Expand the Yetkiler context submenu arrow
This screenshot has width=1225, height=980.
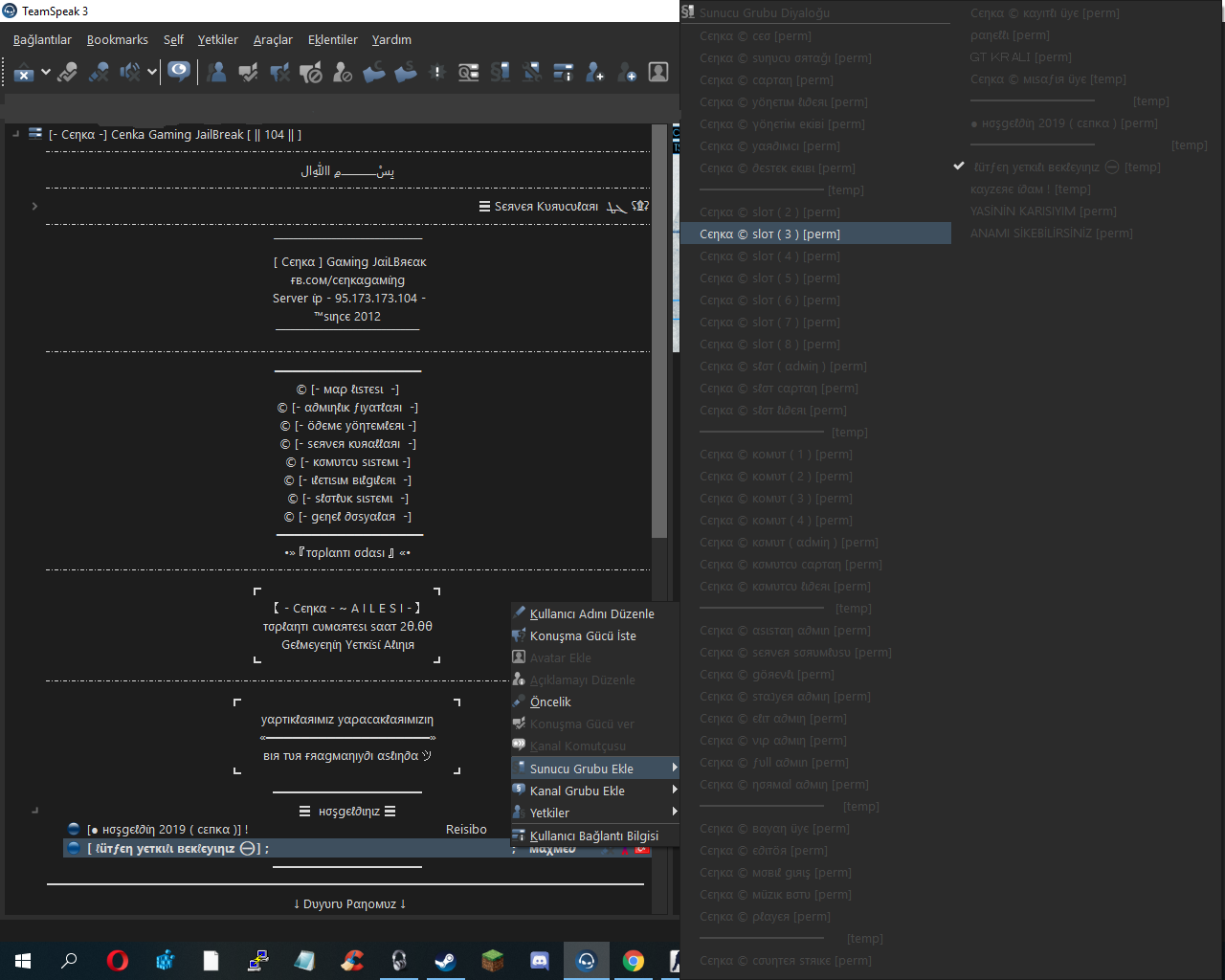[x=674, y=812]
